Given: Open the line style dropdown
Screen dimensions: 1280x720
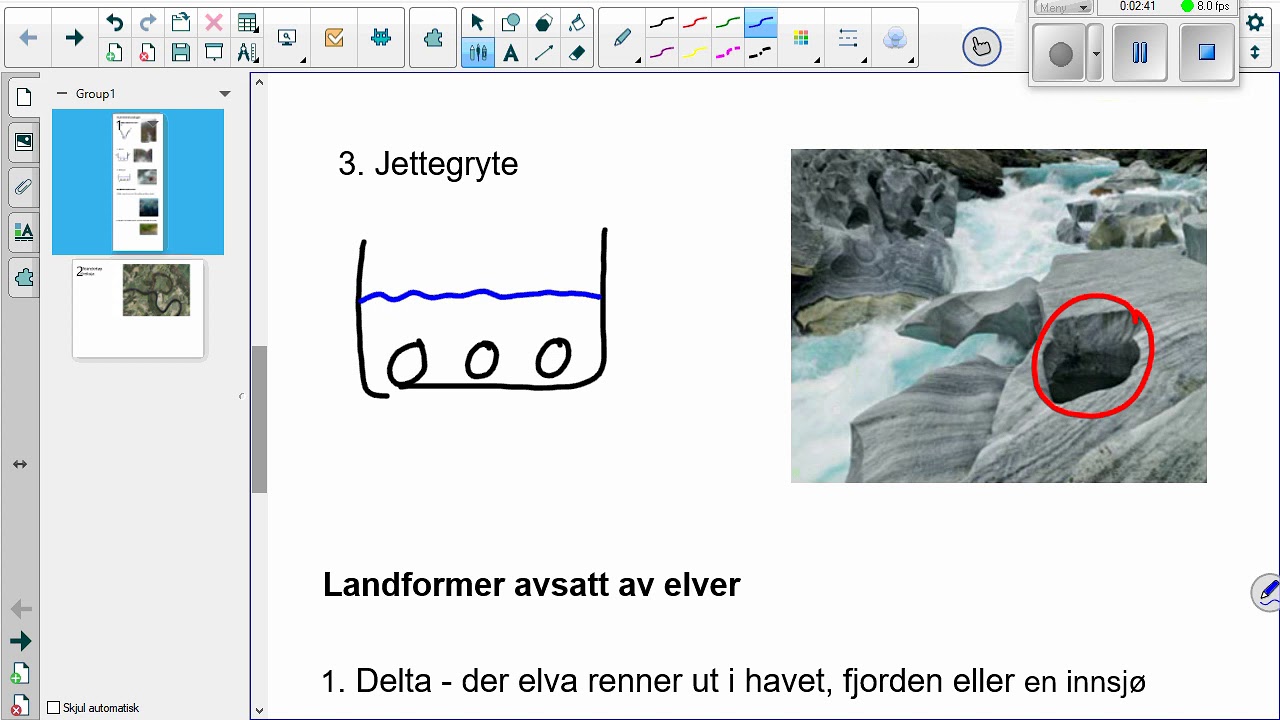Looking at the screenshot, I should pyautogui.click(x=849, y=38).
